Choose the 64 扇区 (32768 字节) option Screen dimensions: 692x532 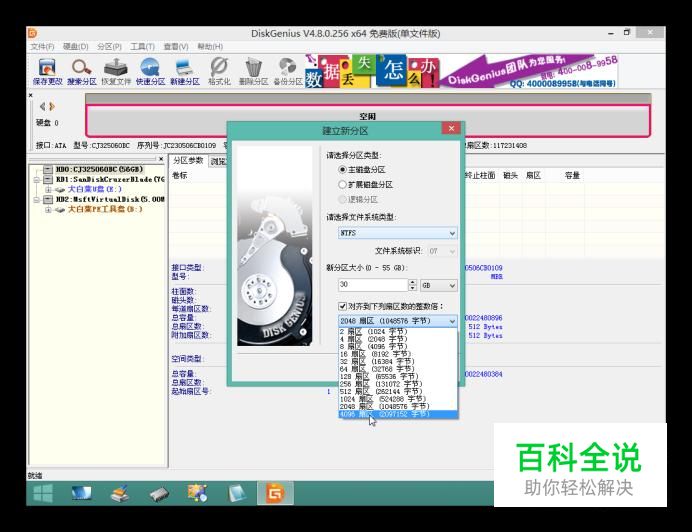point(398,369)
